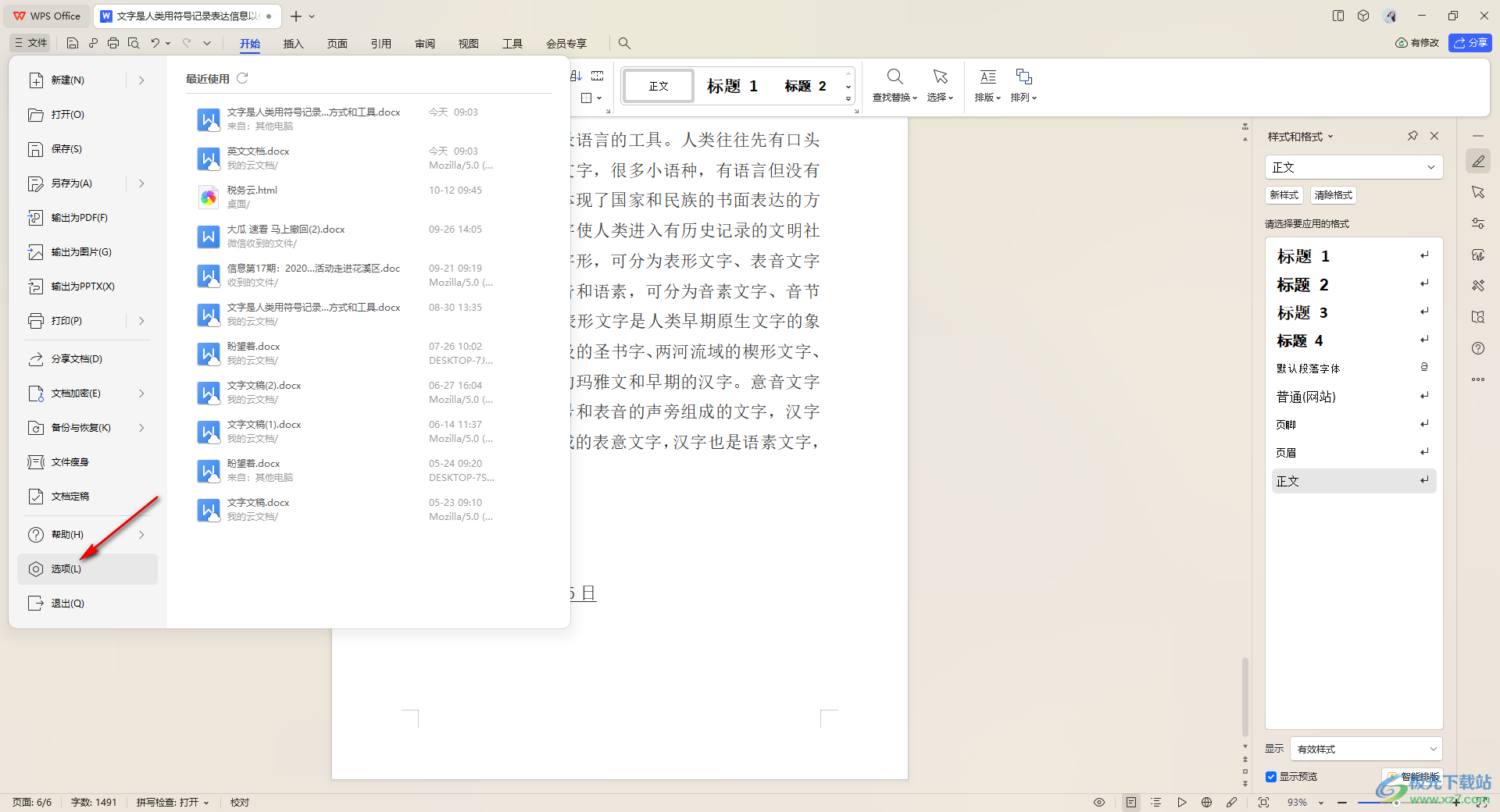Click the eye reading mode icon in status bar

point(1099,802)
